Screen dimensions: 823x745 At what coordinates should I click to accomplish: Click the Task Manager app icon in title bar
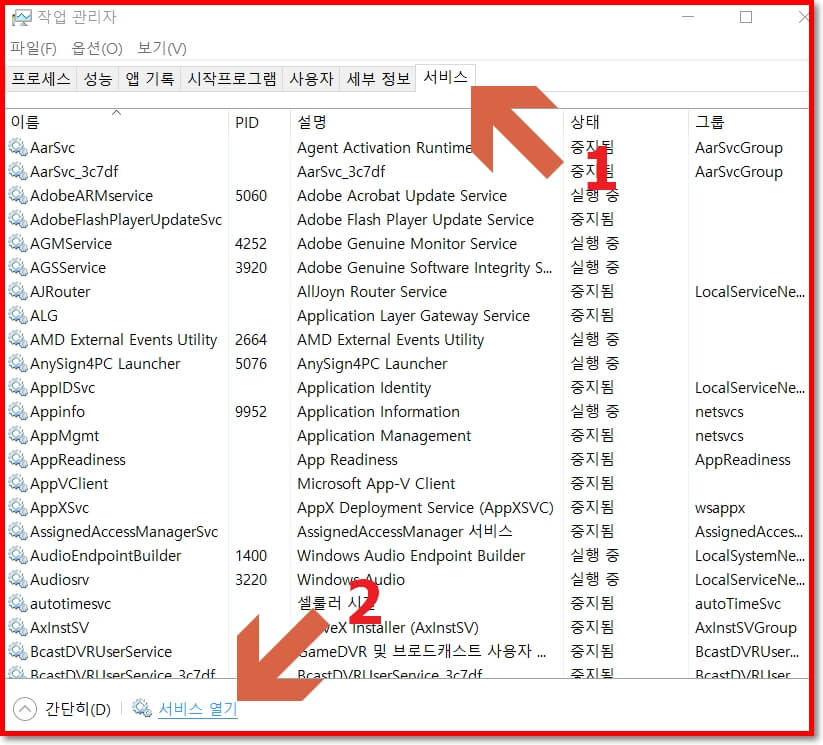click(22, 17)
